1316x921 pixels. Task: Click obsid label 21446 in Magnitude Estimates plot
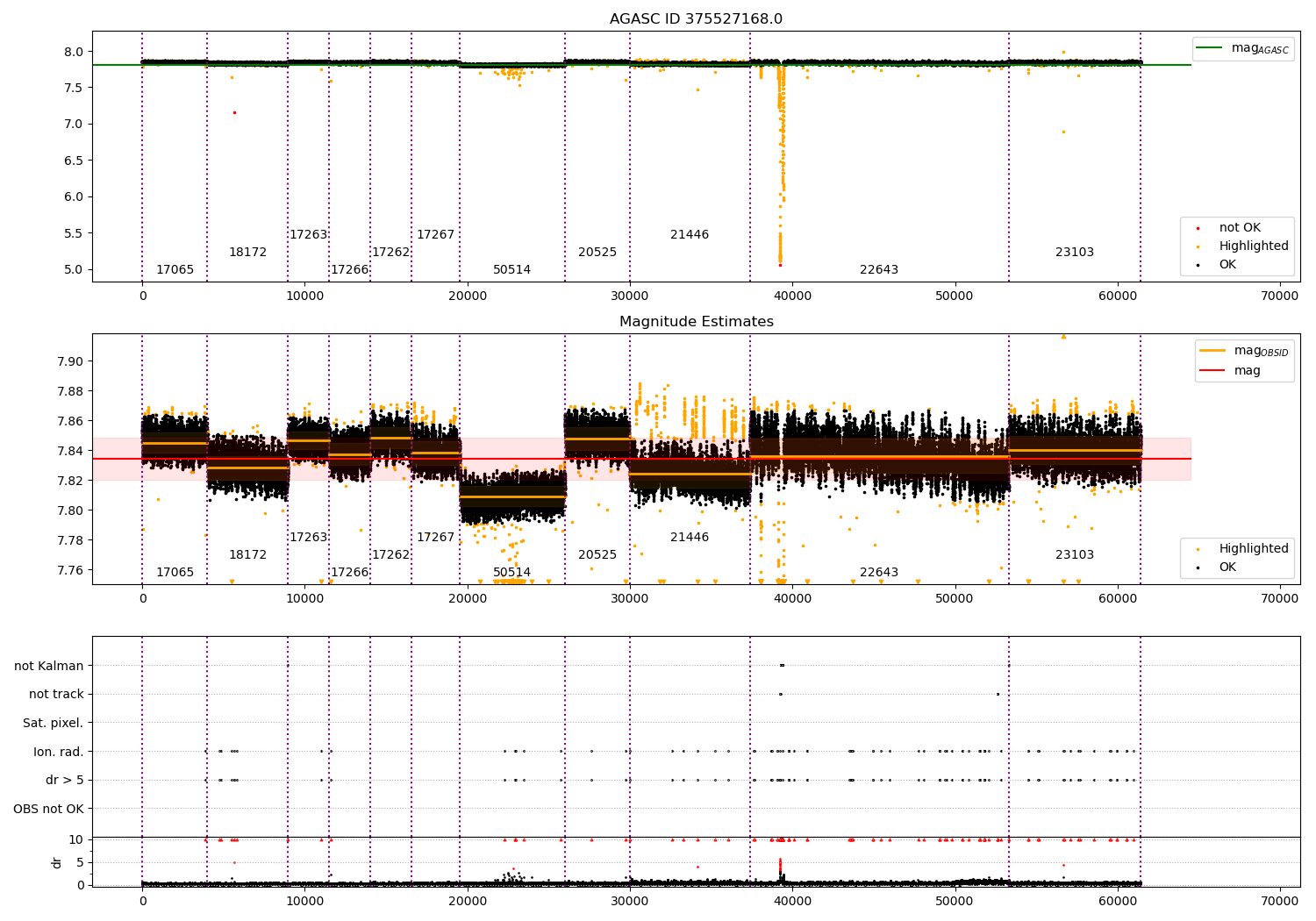point(690,538)
